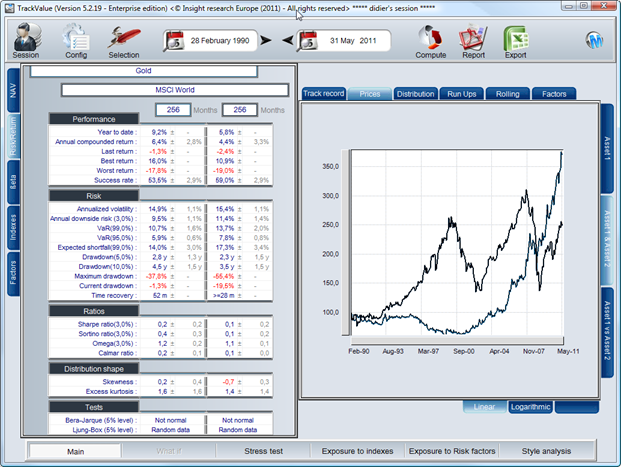Viewport: 621px width, 467px height.
Task: Switch to the Beta side tab
Action: click(x=13, y=182)
